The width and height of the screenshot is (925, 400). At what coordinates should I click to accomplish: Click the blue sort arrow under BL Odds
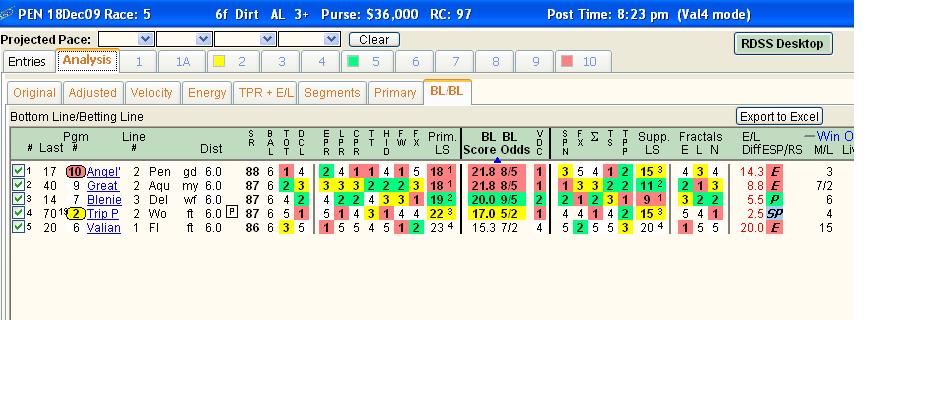(x=497, y=160)
